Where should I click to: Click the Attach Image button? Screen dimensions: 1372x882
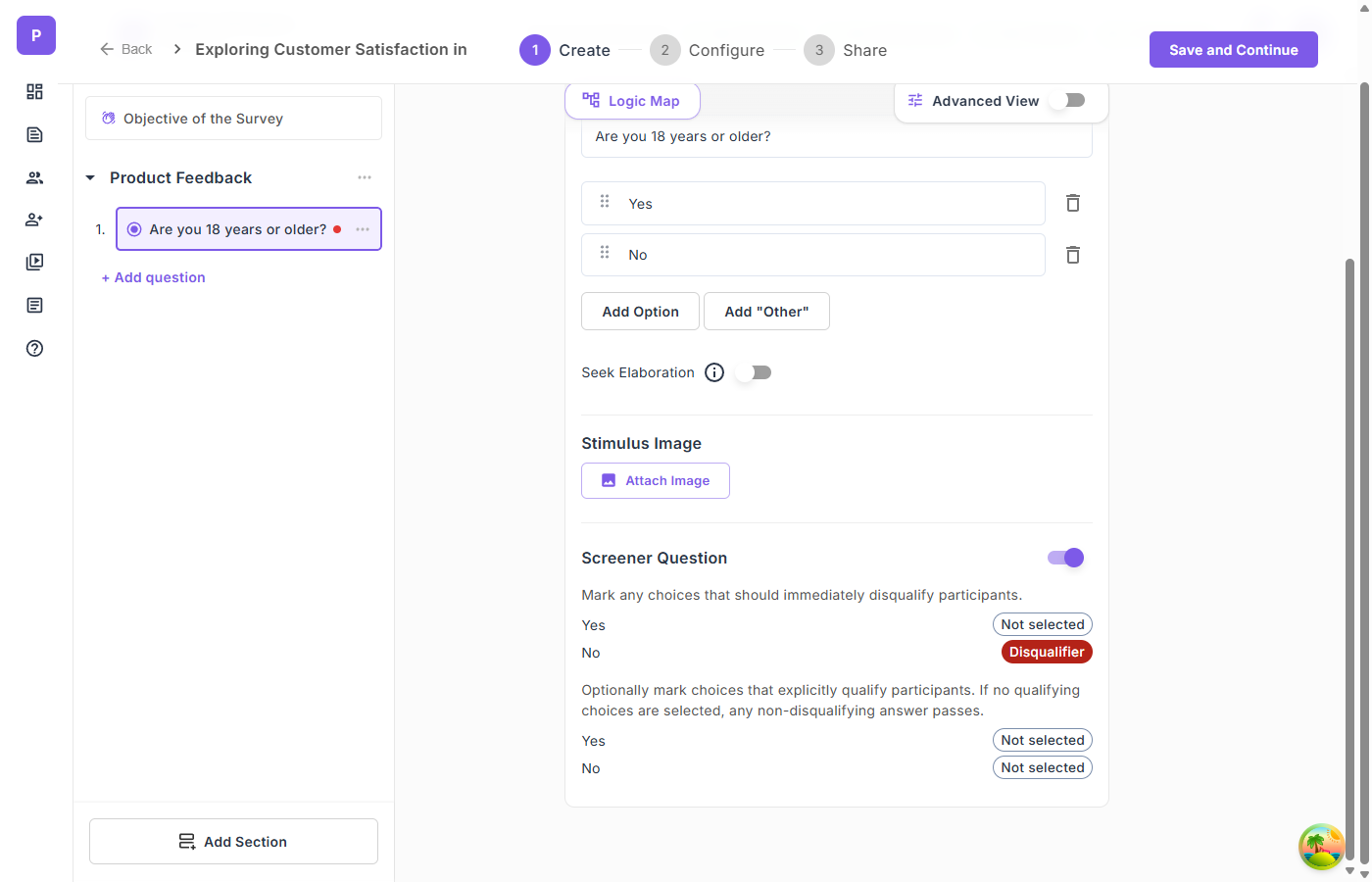[x=656, y=481]
